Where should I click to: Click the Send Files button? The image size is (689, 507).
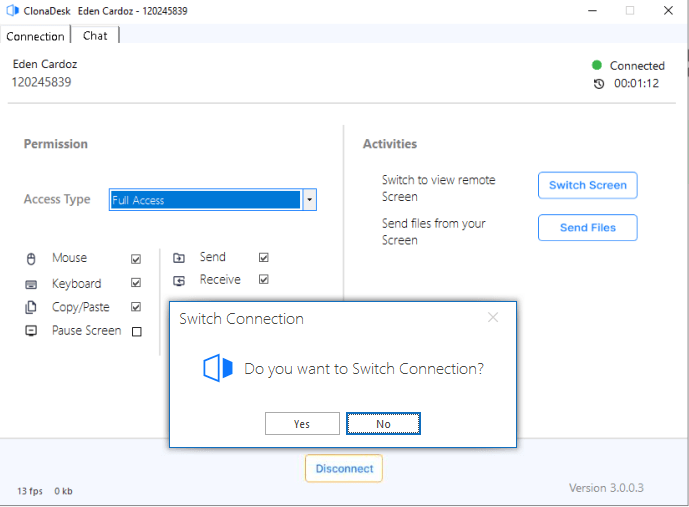point(587,228)
